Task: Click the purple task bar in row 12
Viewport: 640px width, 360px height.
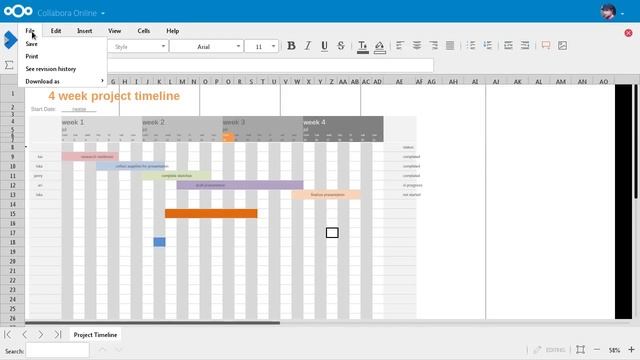Action: (240, 185)
